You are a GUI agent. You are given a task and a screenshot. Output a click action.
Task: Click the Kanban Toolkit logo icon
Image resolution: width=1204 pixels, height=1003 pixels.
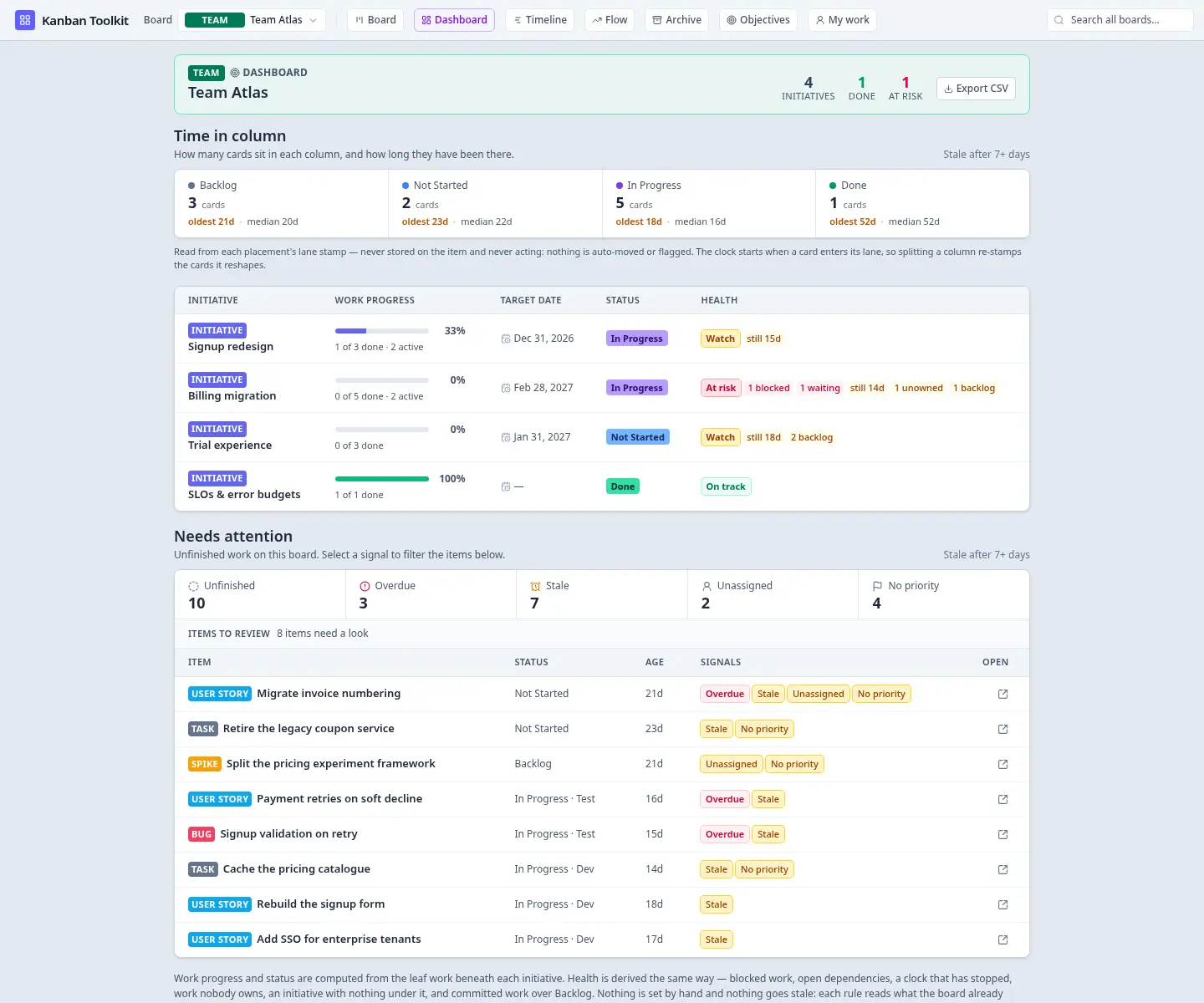(x=25, y=20)
